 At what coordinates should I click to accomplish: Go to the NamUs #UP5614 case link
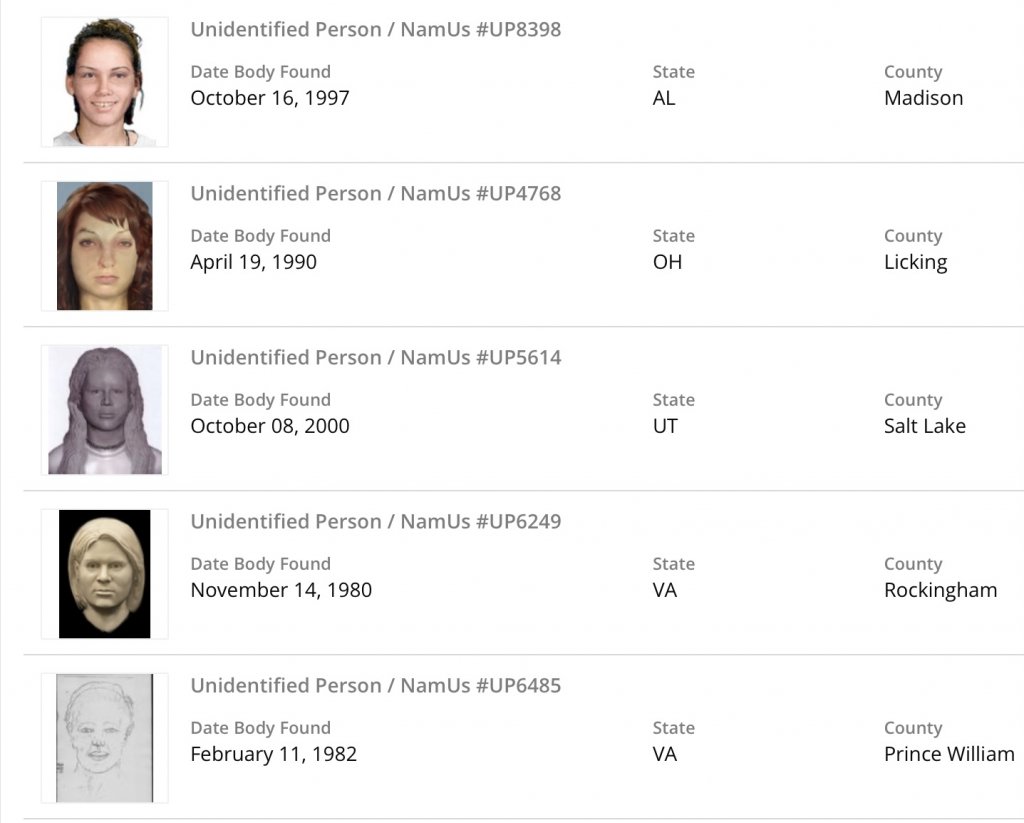click(375, 357)
